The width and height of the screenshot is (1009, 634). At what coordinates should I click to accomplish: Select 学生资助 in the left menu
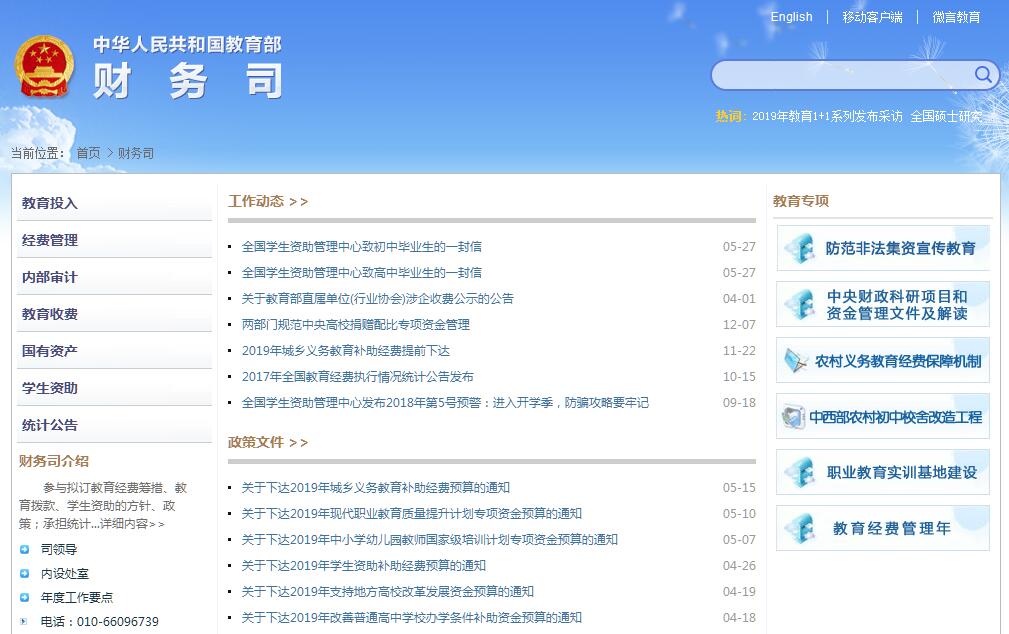[x=50, y=388]
